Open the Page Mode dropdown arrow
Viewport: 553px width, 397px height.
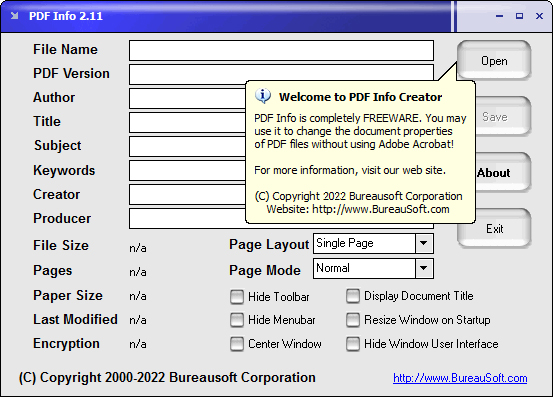pyautogui.click(x=424, y=268)
